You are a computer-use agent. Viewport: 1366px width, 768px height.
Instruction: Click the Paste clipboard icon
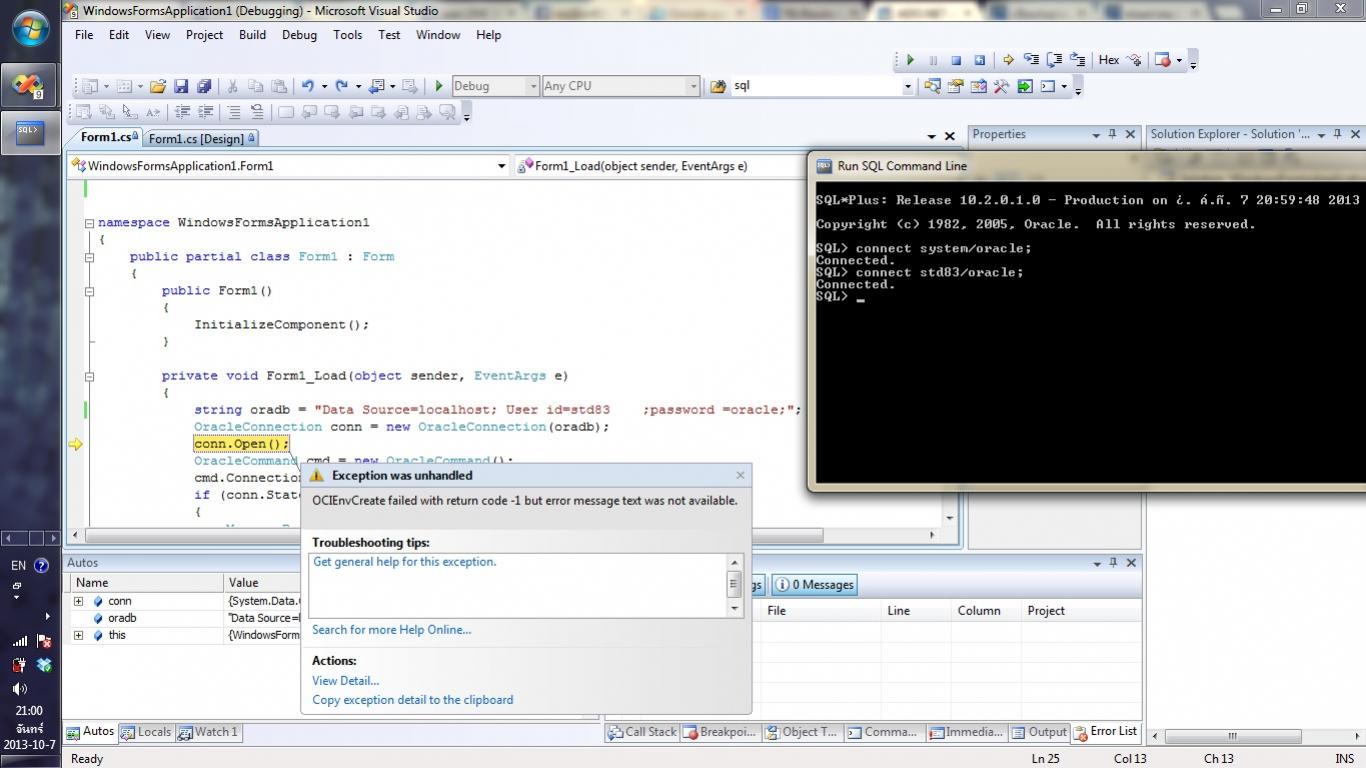[x=279, y=86]
